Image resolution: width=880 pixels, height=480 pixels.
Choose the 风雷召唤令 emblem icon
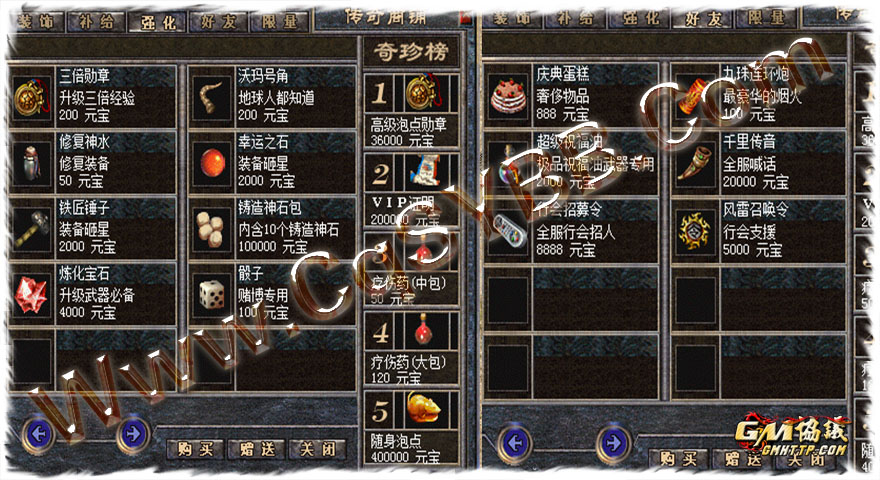694,231
